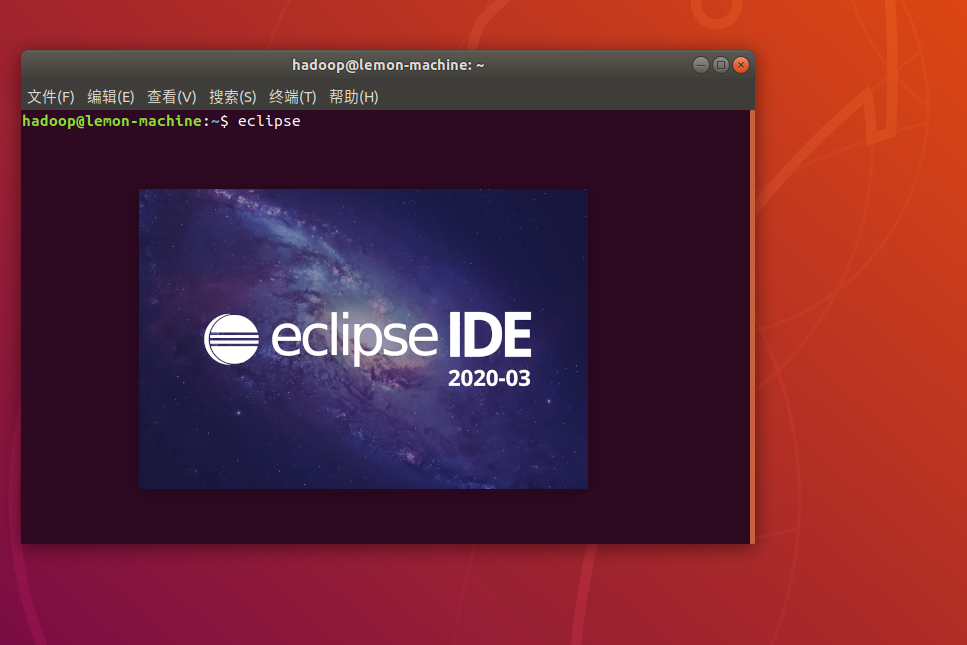
Task: Click the green prompt hadoop@lemon-machine
Action: coord(112,121)
